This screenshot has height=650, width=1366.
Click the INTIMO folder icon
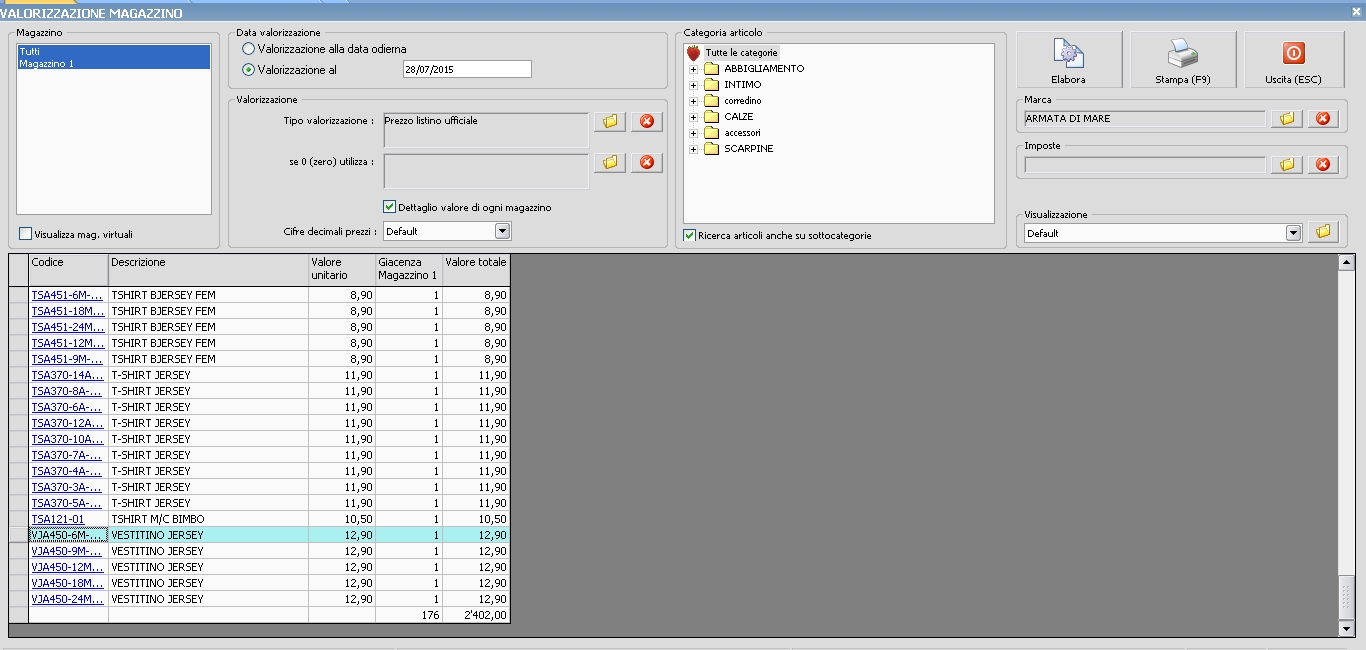711,85
